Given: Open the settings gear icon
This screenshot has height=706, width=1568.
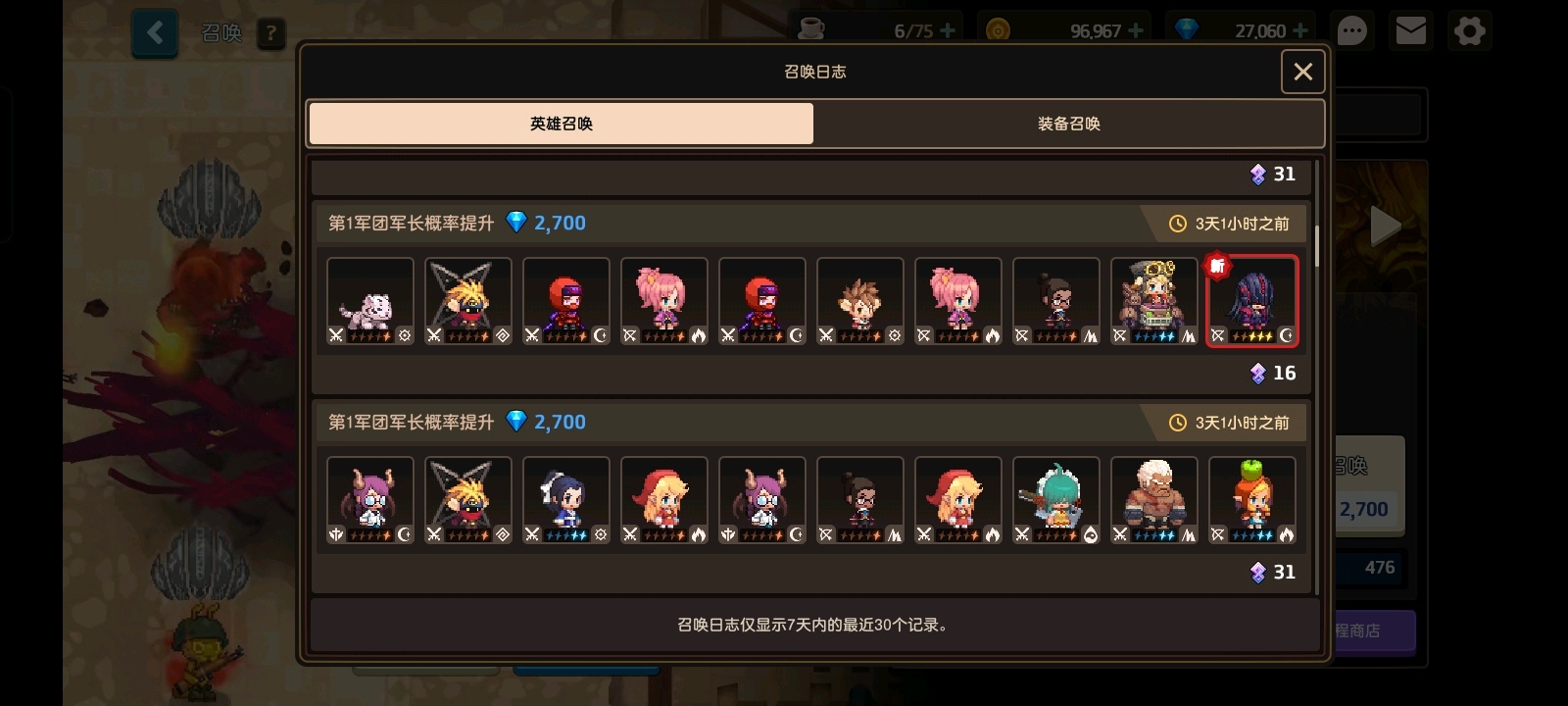Looking at the screenshot, I should click(x=1469, y=31).
